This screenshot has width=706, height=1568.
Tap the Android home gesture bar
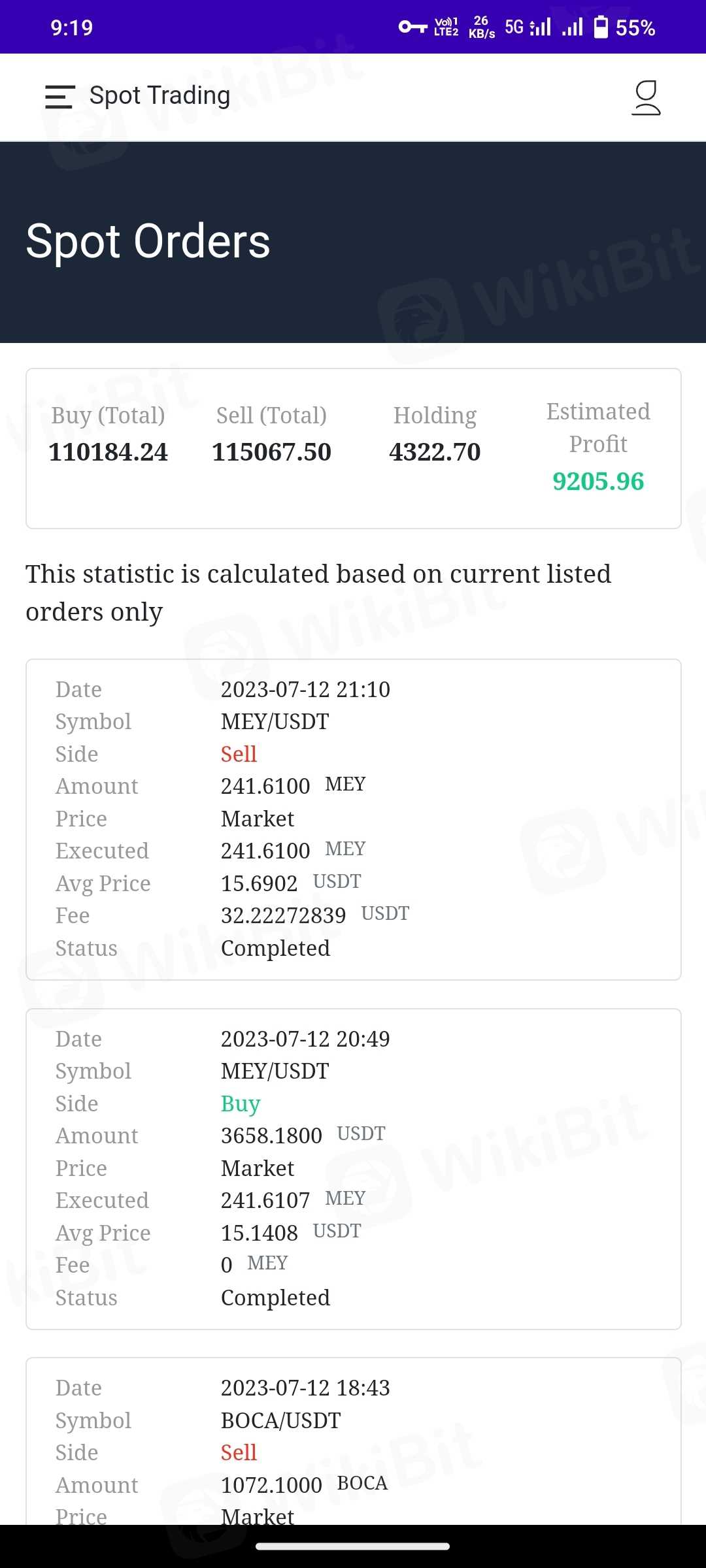pos(353,1546)
